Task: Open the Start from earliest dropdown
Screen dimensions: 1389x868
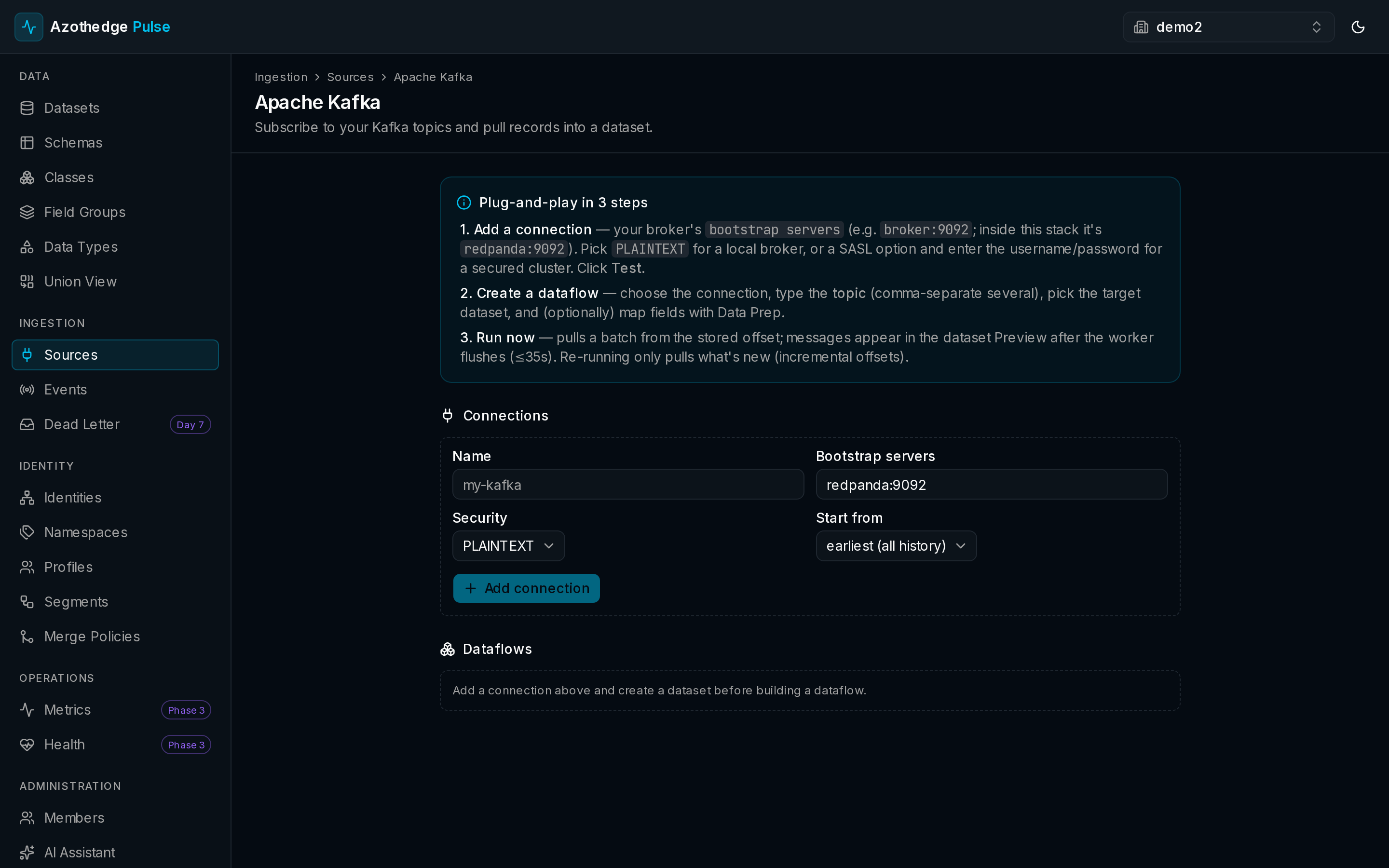Action: (x=896, y=546)
